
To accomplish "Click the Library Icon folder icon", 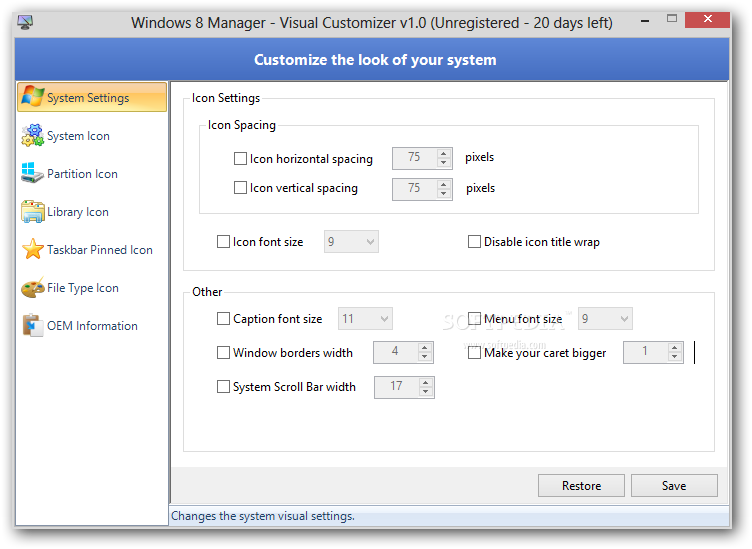I will [x=33, y=211].
